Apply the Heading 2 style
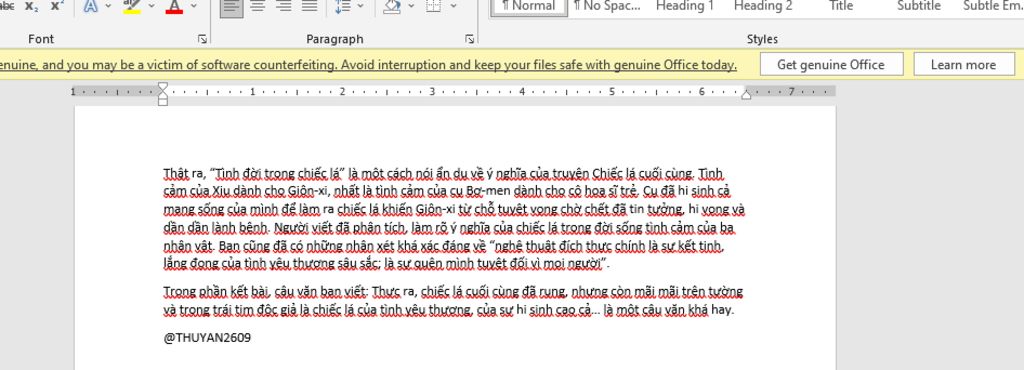The image size is (1024, 370). pos(763,7)
